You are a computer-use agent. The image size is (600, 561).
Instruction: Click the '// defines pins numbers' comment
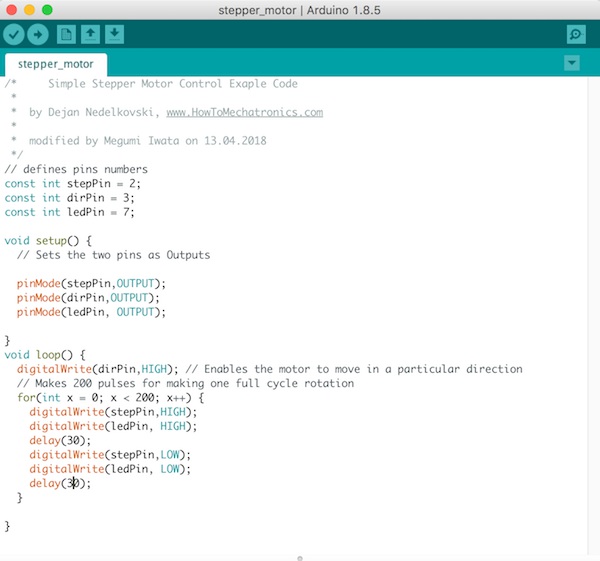click(x=76, y=169)
